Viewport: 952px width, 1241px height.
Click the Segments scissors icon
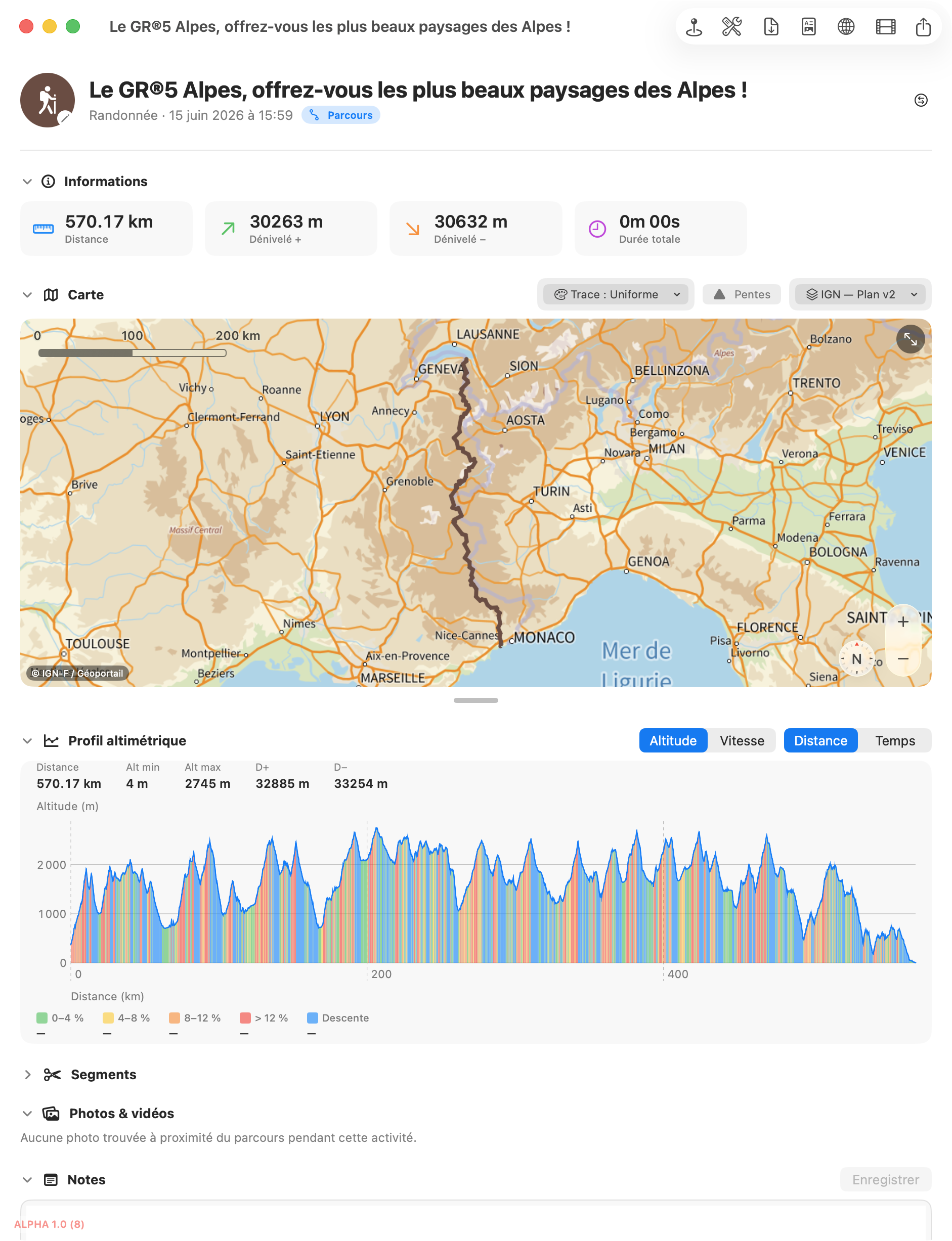pyautogui.click(x=52, y=1075)
